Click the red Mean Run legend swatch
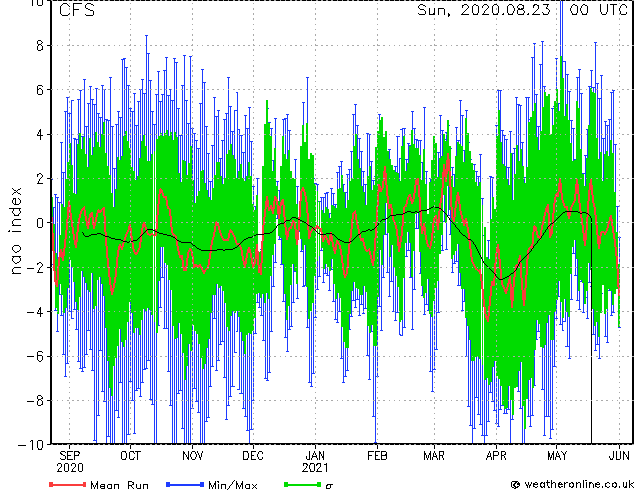The image size is (634, 490). [68, 484]
